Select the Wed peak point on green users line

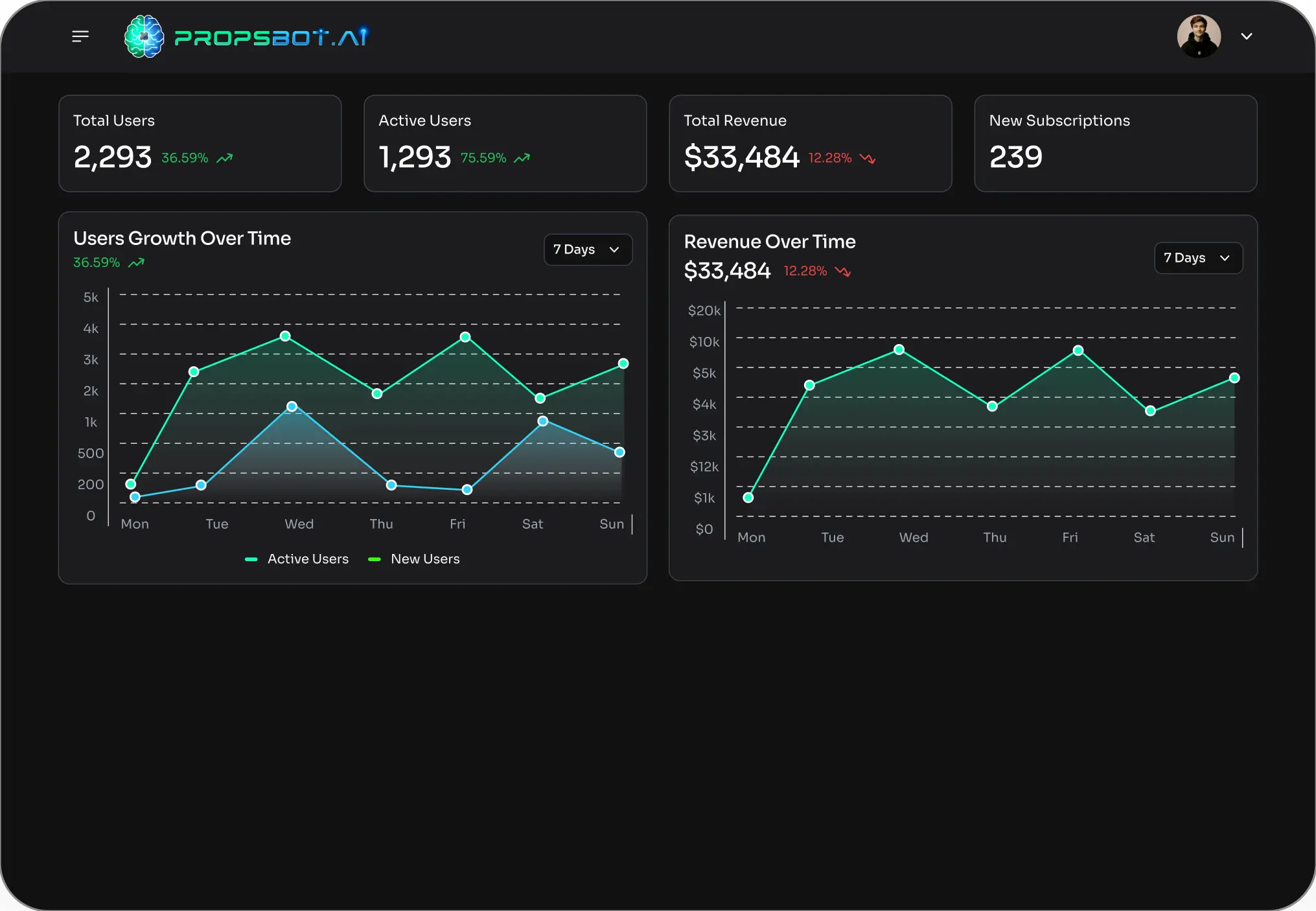click(x=285, y=336)
